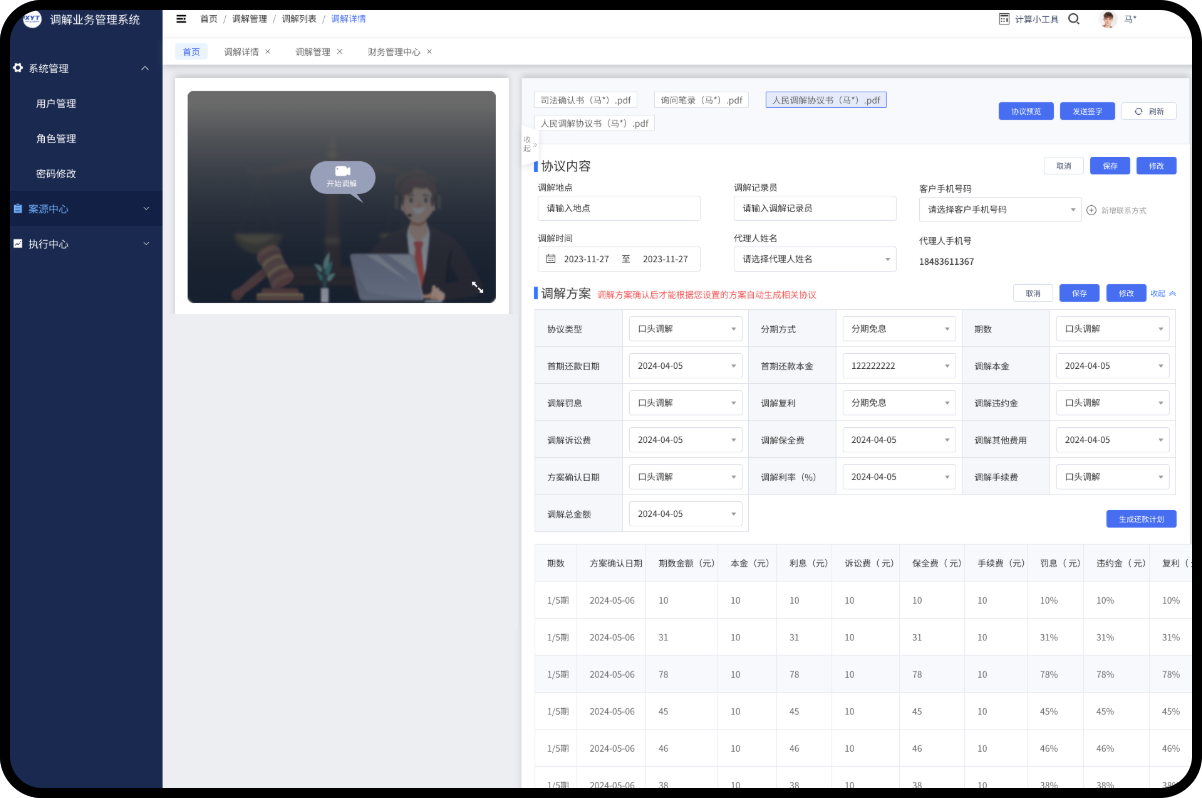Open the 协议类型 dropdown
This screenshot has width=1202, height=798.
(685, 329)
